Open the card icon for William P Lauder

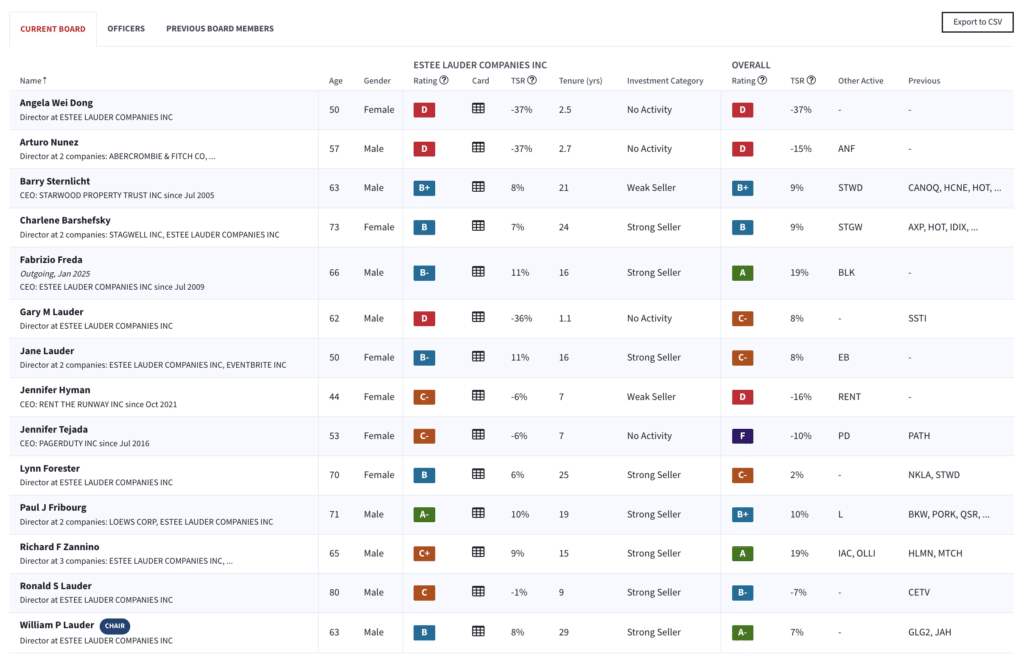(478, 631)
